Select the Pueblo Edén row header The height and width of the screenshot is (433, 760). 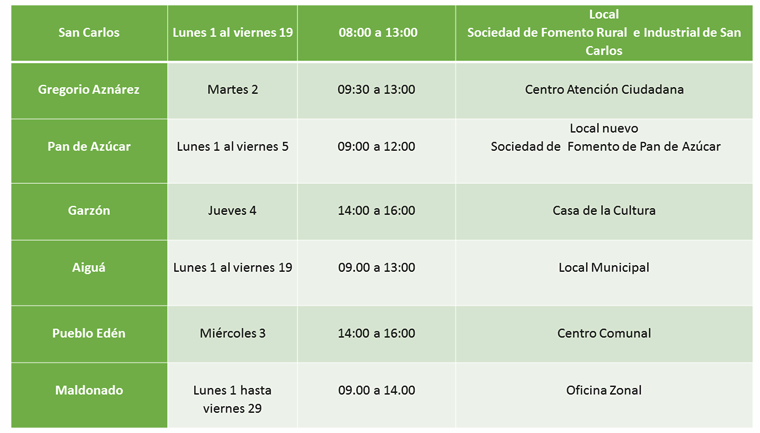88,333
